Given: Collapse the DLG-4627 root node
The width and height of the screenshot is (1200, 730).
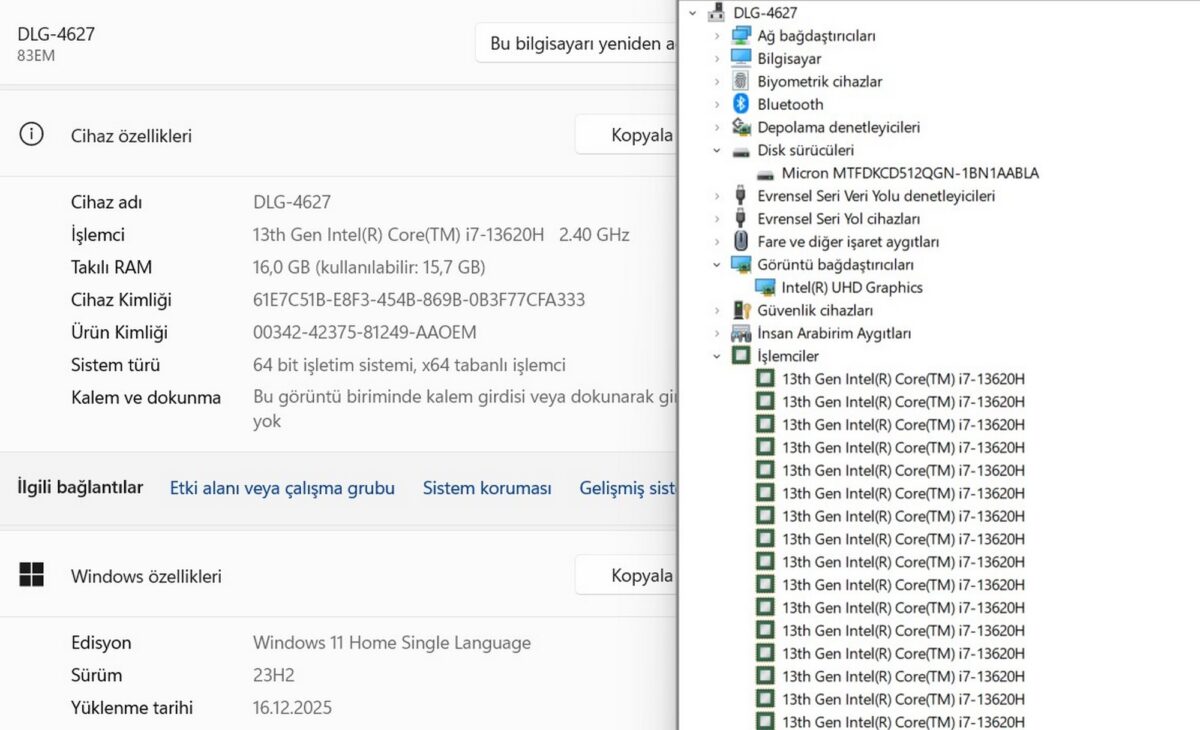Looking at the screenshot, I should click(693, 13).
